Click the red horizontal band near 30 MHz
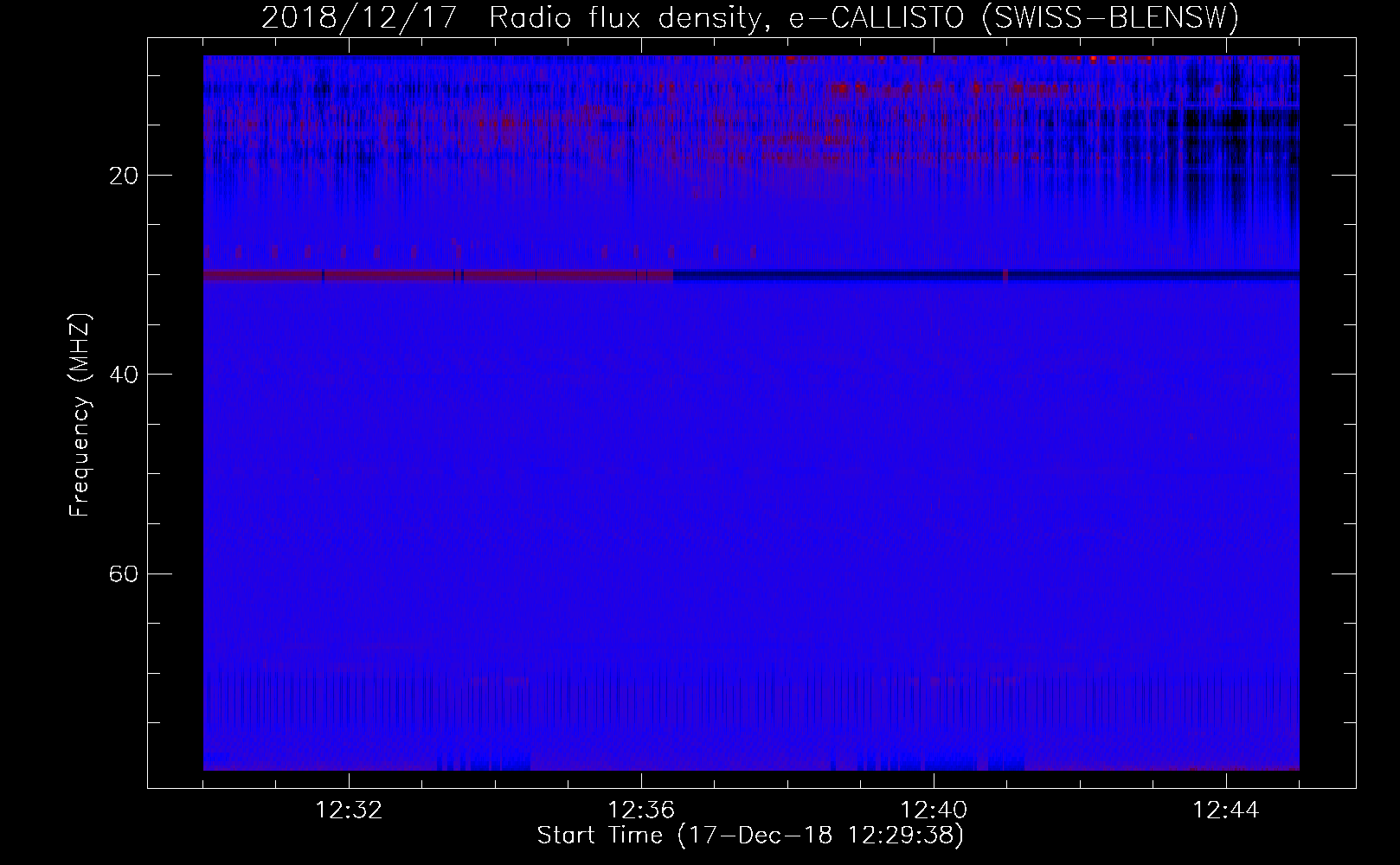Image resolution: width=1400 pixels, height=865 pixels. click(x=438, y=275)
